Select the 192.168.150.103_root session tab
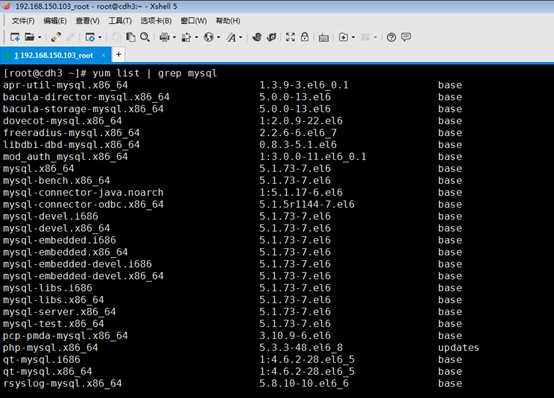The height and width of the screenshot is (398, 554). tap(56, 55)
